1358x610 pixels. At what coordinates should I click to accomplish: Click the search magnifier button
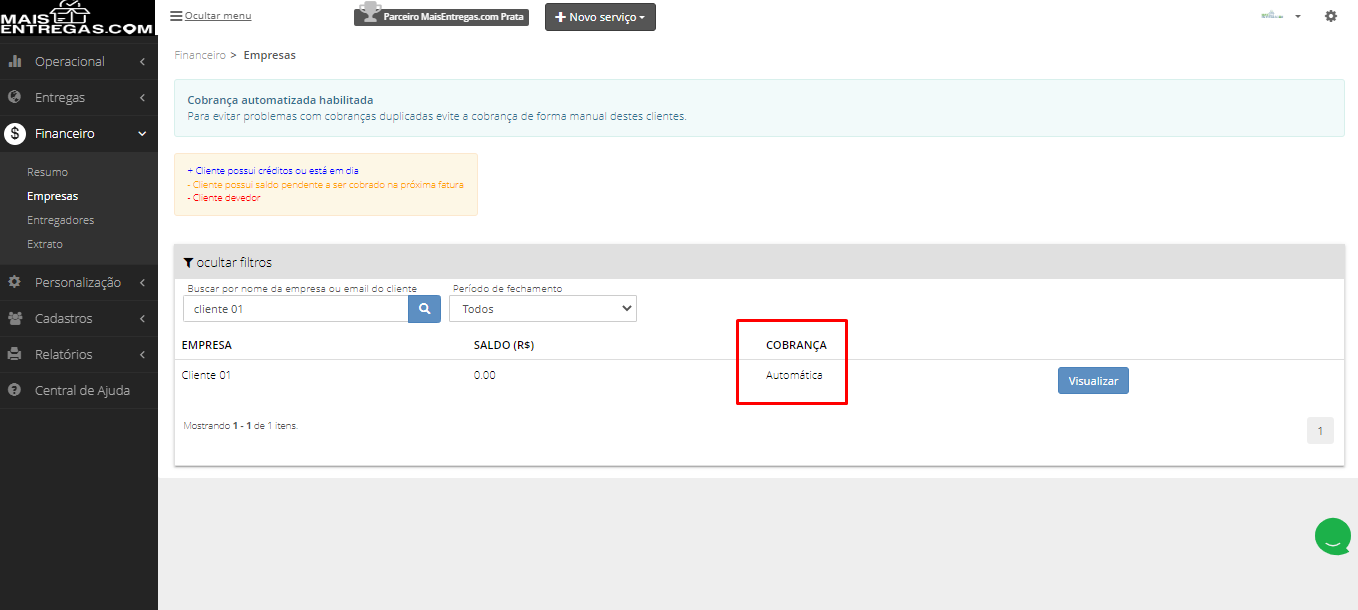tap(424, 309)
